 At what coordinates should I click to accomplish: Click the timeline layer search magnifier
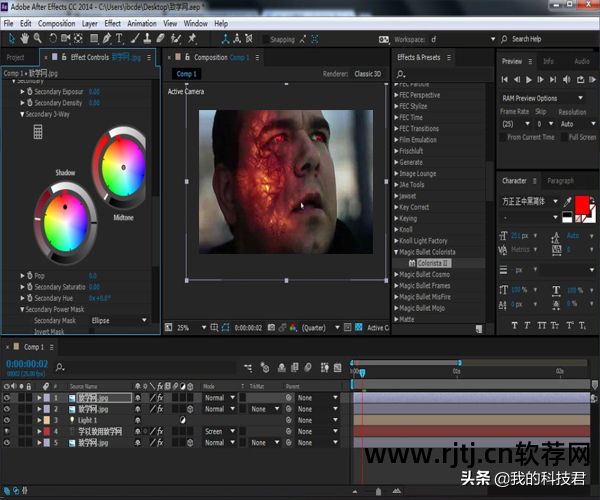tap(61, 367)
